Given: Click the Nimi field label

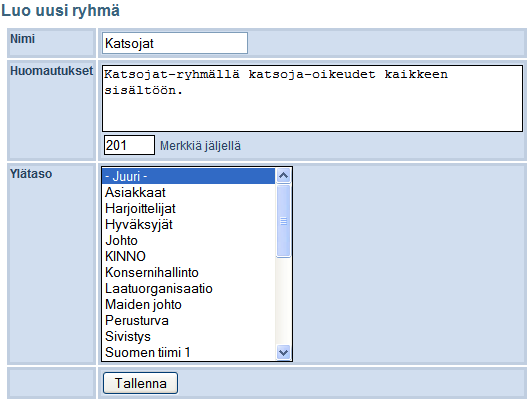Looking at the screenshot, I should (x=22, y=39).
